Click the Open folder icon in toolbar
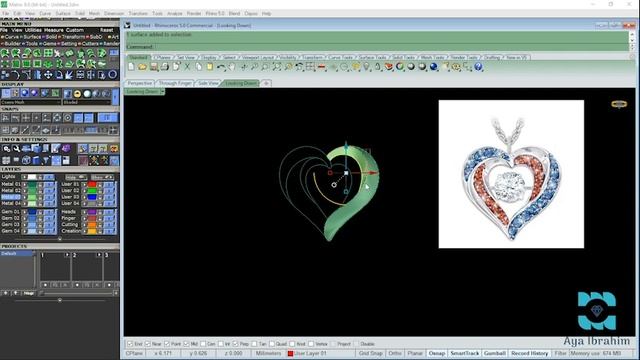 point(142,67)
